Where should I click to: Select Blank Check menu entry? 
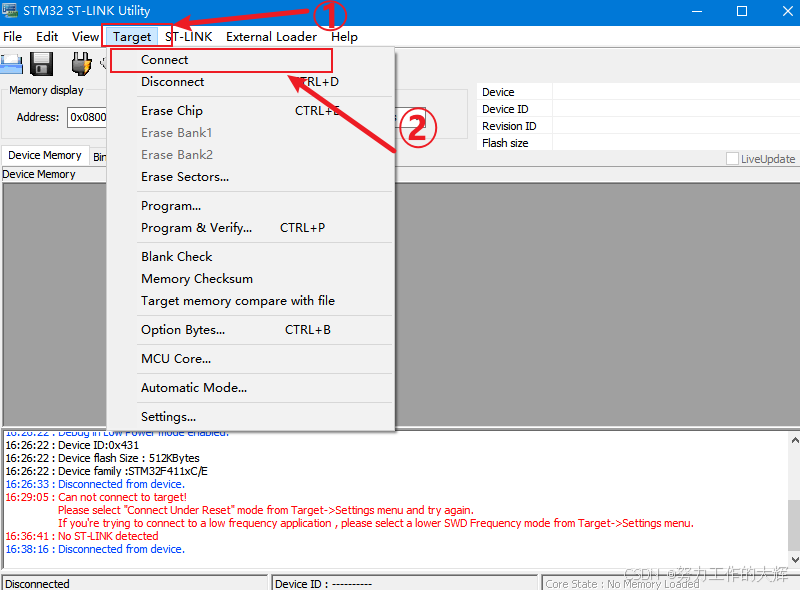click(251, 257)
